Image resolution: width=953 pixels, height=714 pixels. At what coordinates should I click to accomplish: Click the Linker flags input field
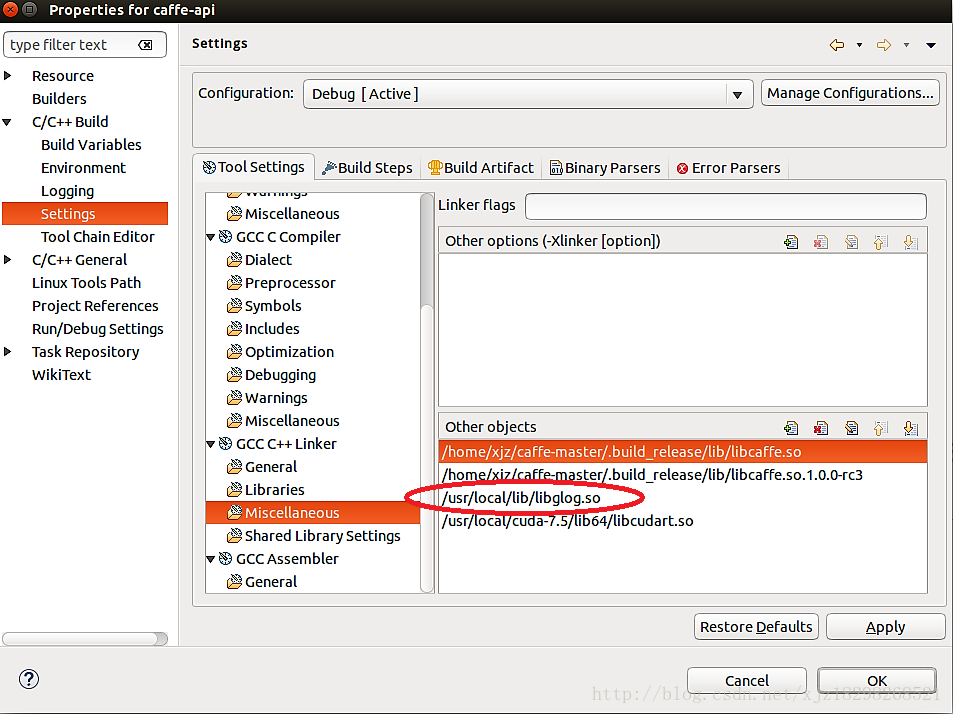tap(726, 206)
